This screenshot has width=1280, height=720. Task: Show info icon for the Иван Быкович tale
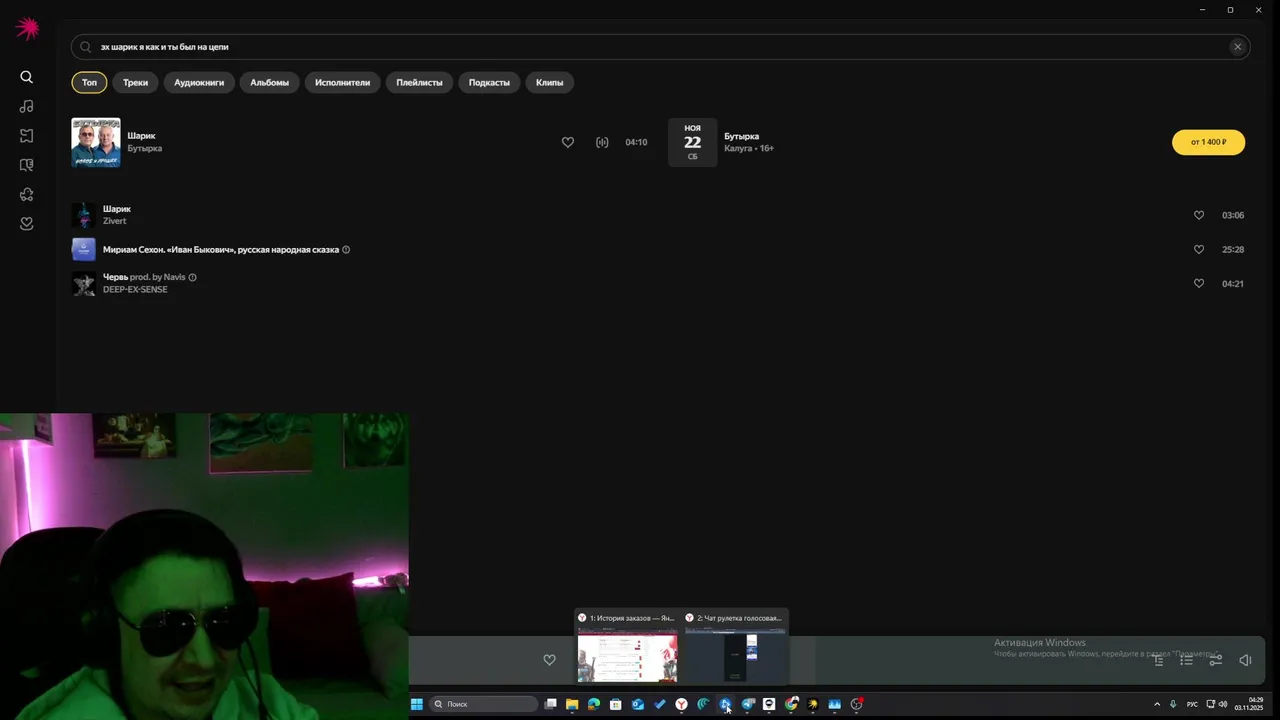tap(346, 250)
